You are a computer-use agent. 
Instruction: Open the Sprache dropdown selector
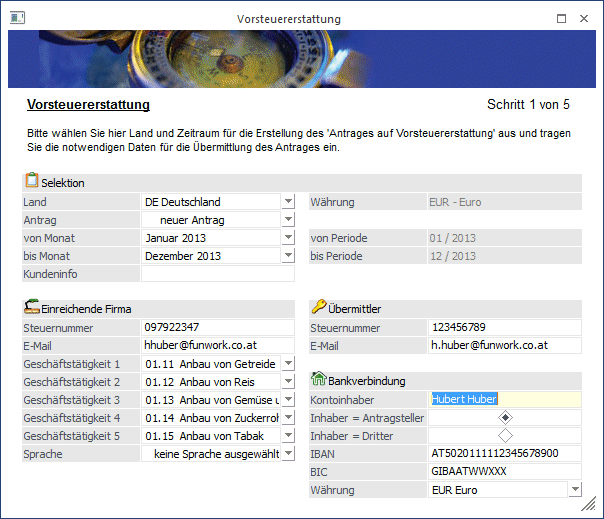pos(288,454)
